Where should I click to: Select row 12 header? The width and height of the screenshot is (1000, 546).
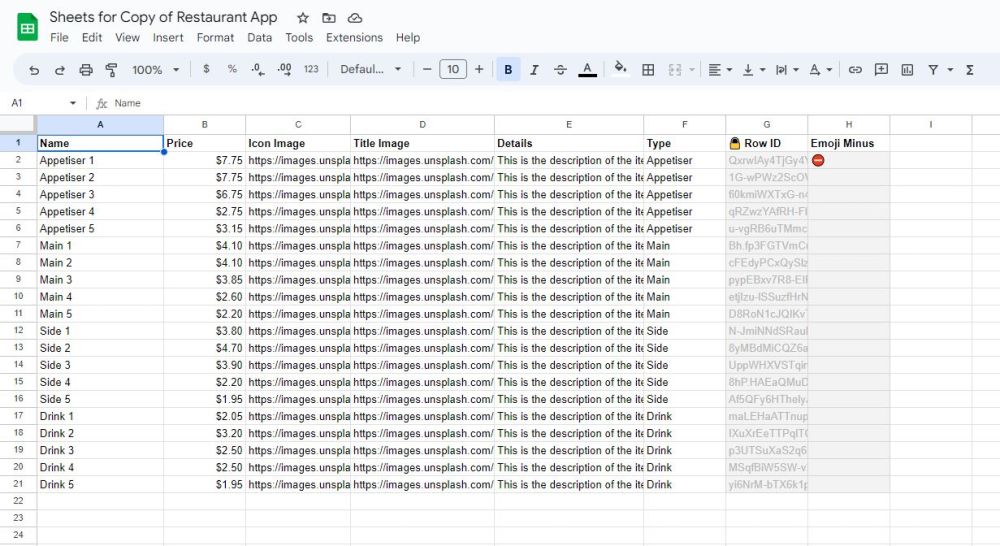pos(18,330)
